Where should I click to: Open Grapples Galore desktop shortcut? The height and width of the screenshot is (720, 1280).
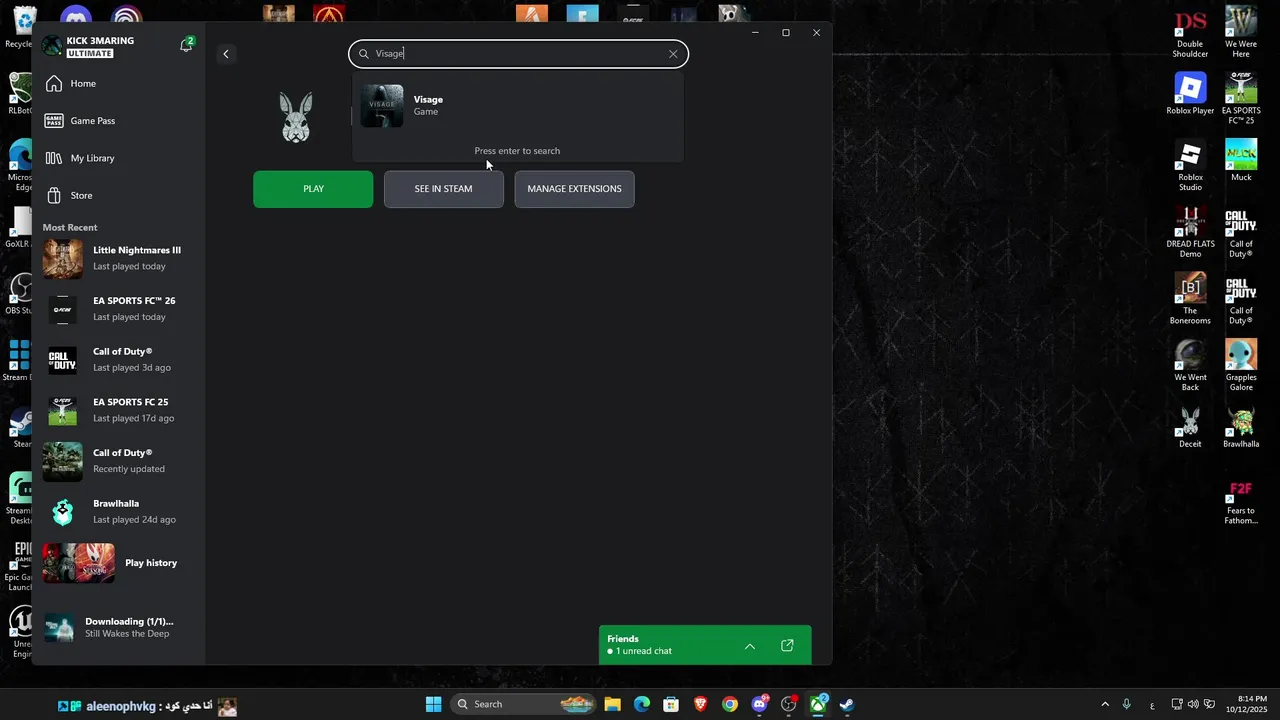[1241, 366]
